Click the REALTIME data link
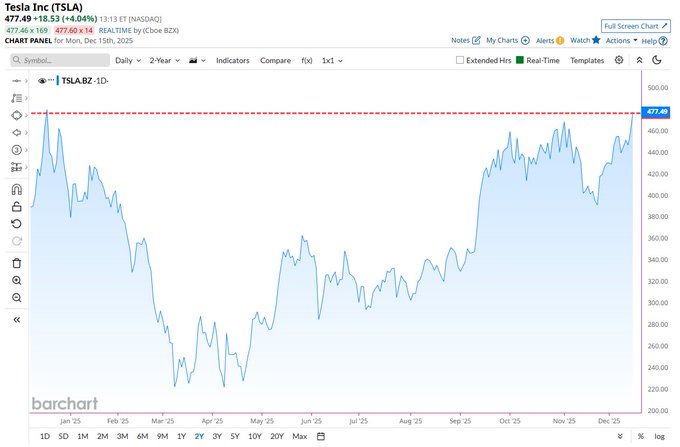Image resolution: width=680 pixels, height=447 pixels. 115,30
